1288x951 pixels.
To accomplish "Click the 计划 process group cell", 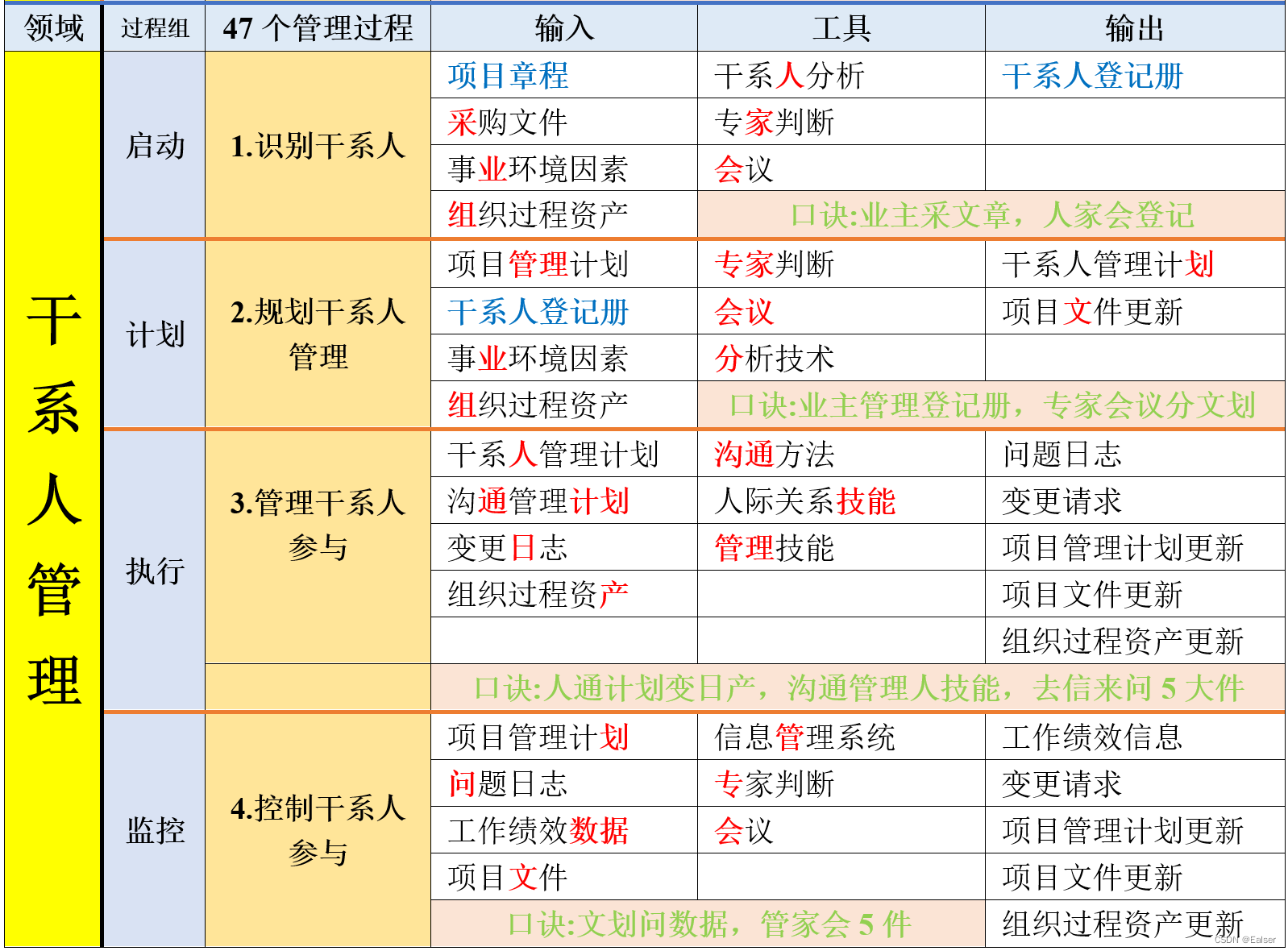I will pyautogui.click(x=155, y=334).
